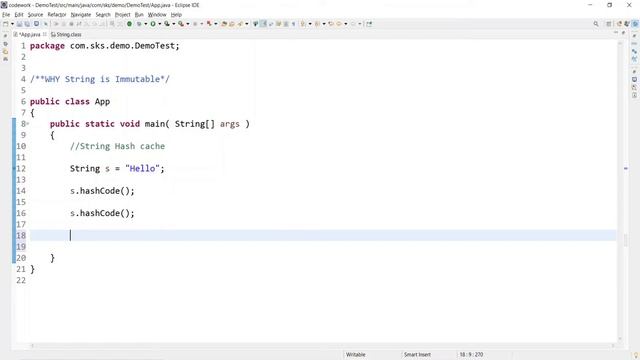Click the Writable status bar field
Screen dimensions: 640x360
coord(356,354)
